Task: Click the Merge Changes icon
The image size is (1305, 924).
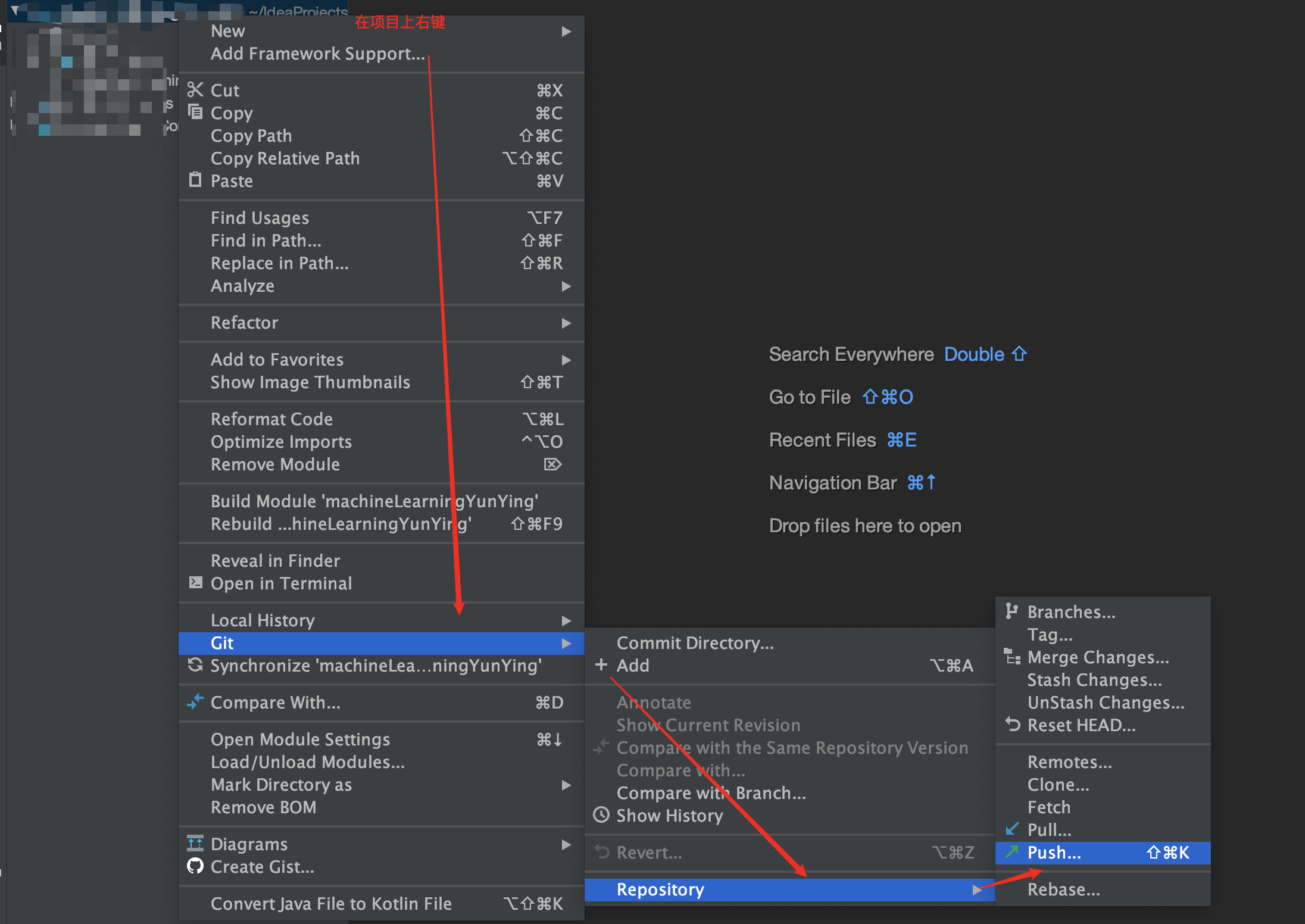Action: click(1013, 657)
